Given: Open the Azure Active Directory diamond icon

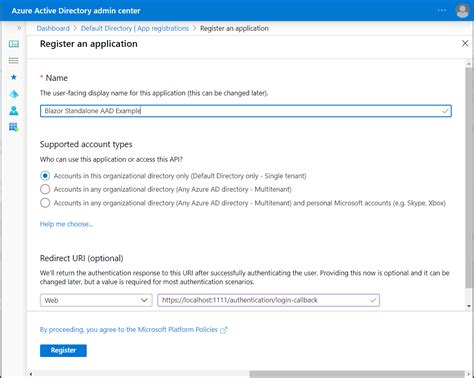Looking at the screenshot, I should point(14,94).
